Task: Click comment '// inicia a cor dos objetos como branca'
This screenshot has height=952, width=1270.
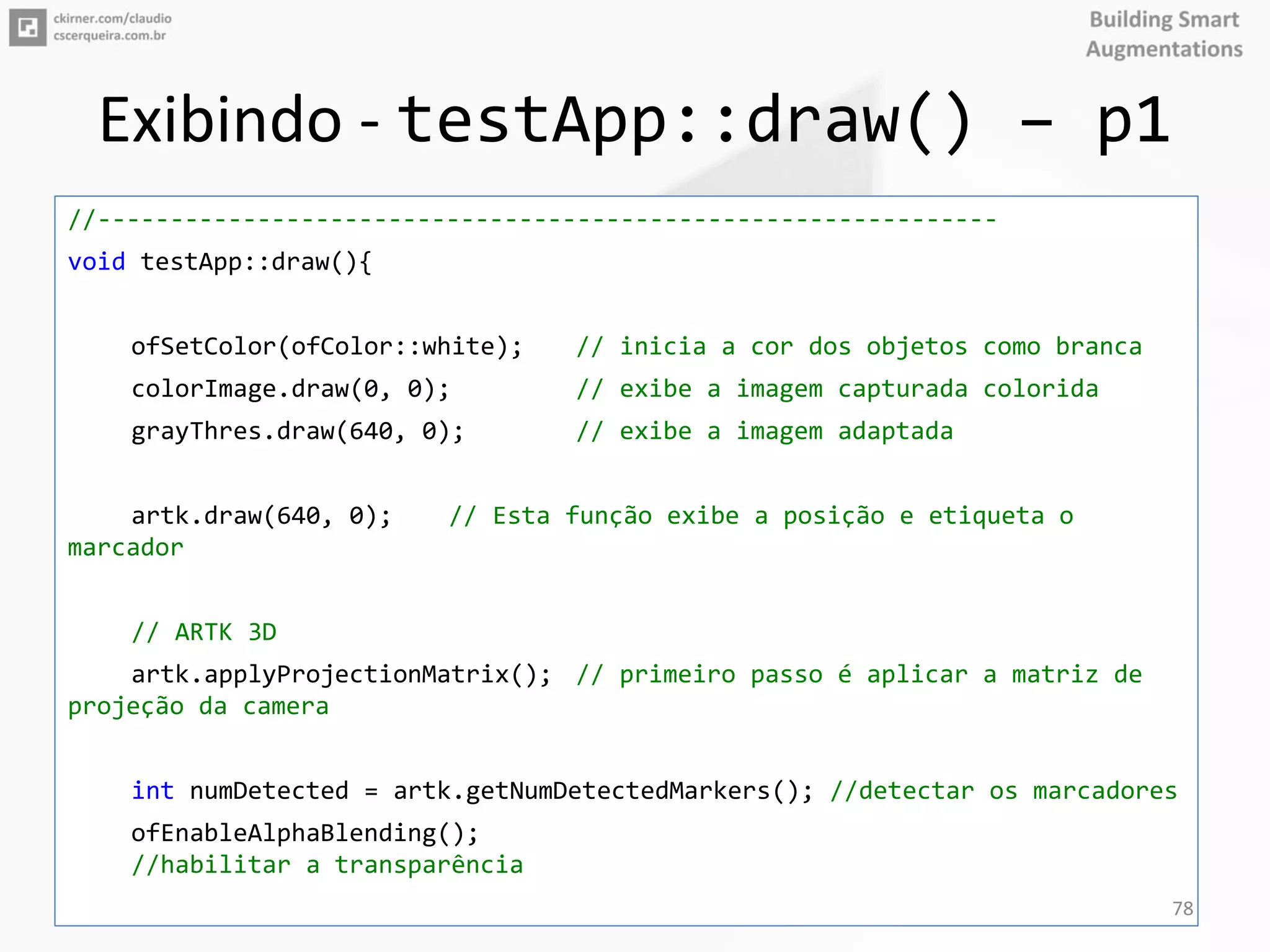Action: (x=859, y=346)
